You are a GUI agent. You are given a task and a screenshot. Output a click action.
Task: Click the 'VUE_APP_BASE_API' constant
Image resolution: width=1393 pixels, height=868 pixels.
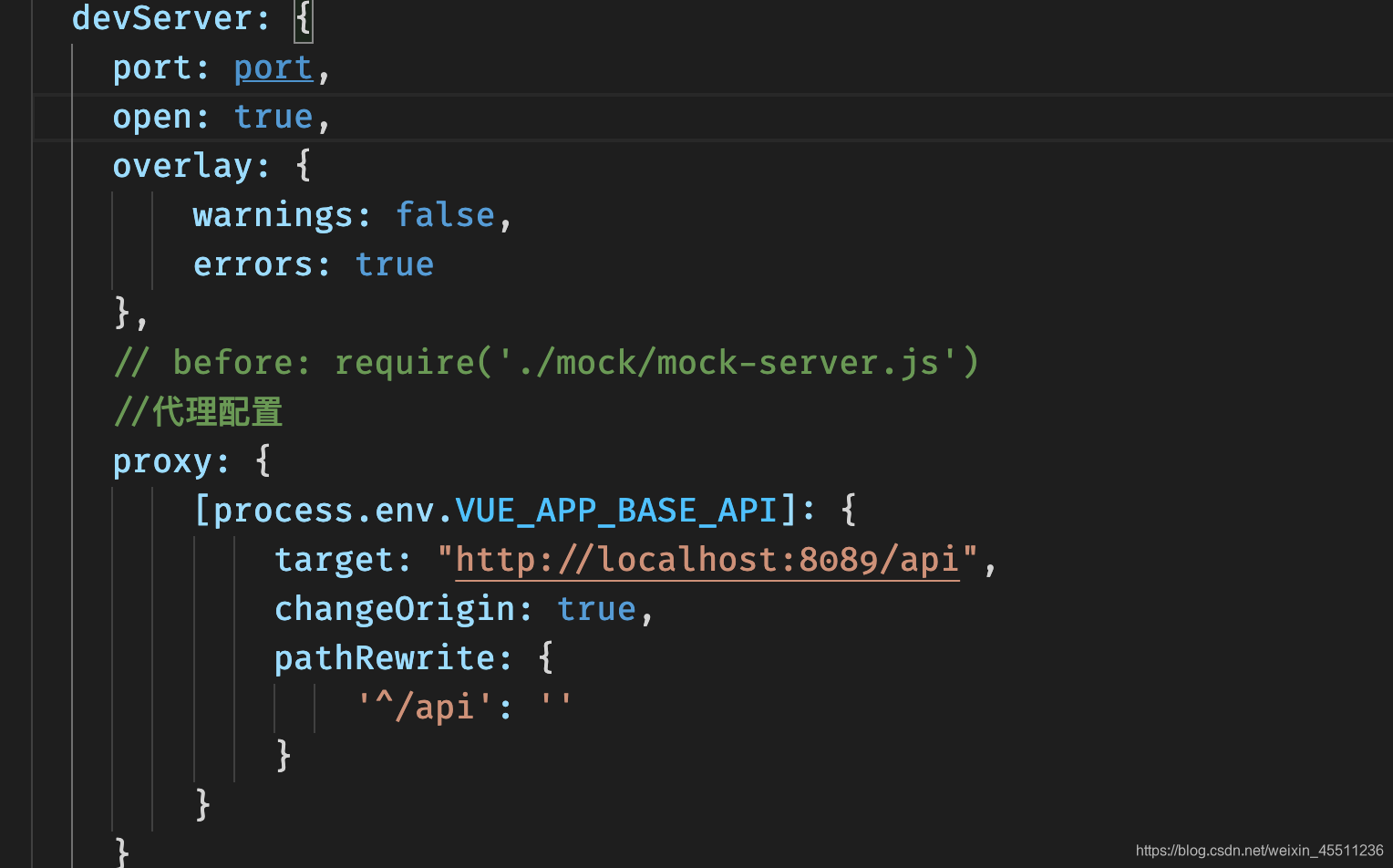coord(616,511)
